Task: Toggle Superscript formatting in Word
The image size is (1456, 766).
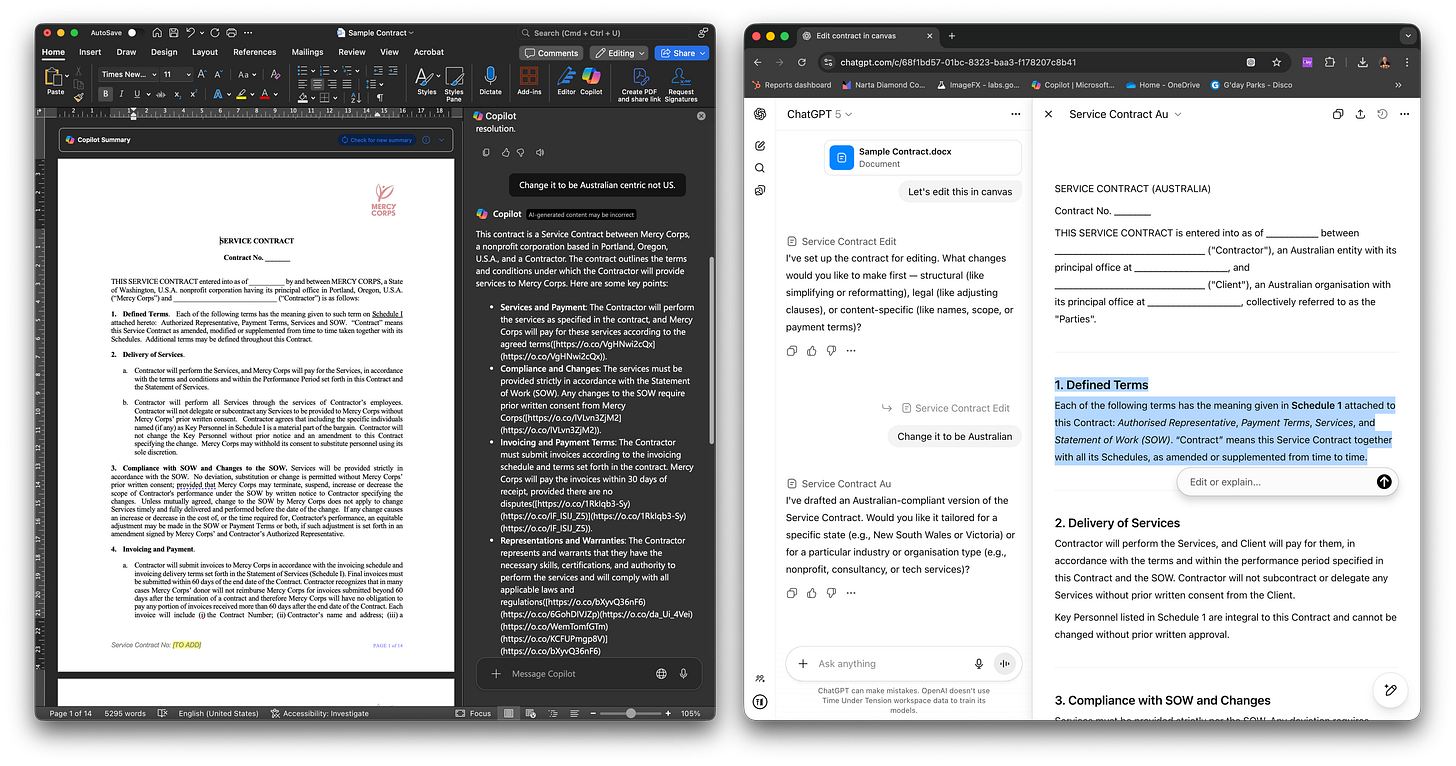Action: [192, 94]
